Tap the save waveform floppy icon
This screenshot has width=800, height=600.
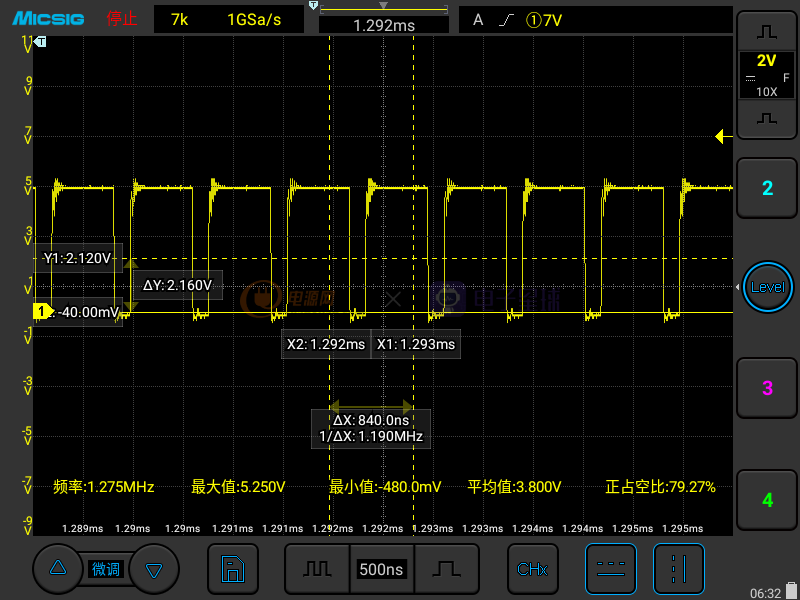(x=232, y=569)
